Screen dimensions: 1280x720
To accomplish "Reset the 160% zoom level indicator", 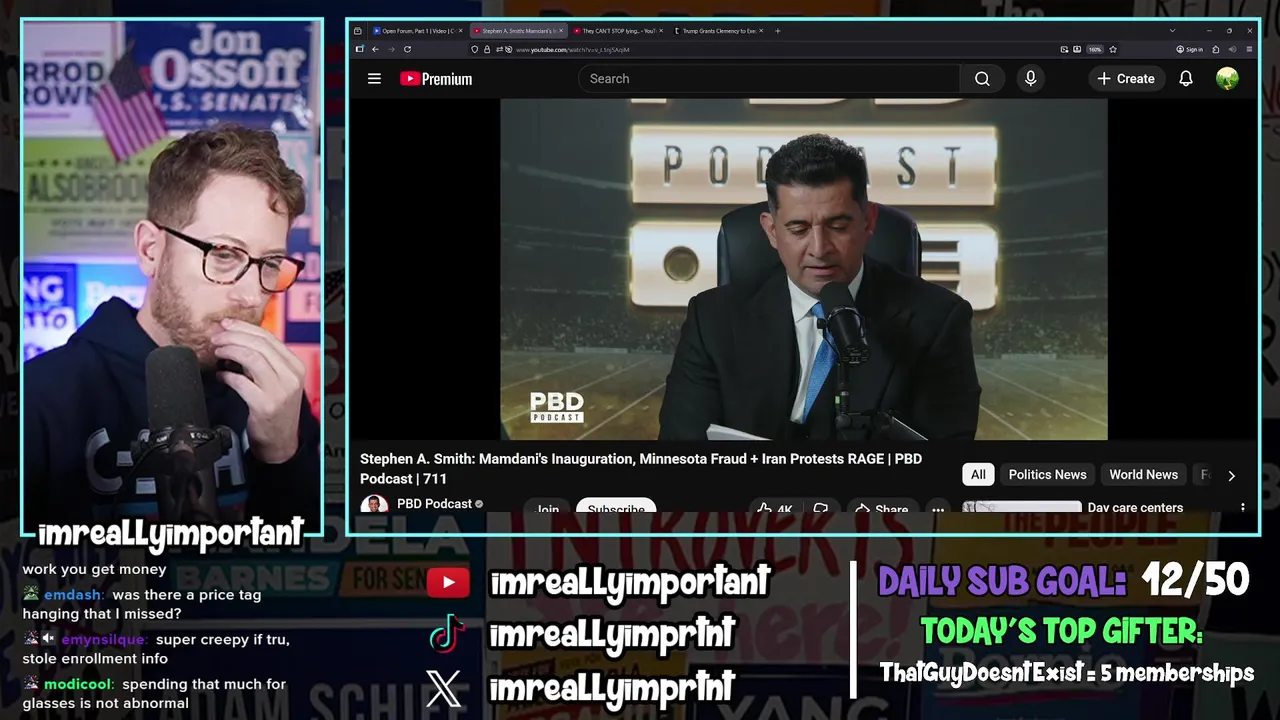I will pyautogui.click(x=1095, y=49).
